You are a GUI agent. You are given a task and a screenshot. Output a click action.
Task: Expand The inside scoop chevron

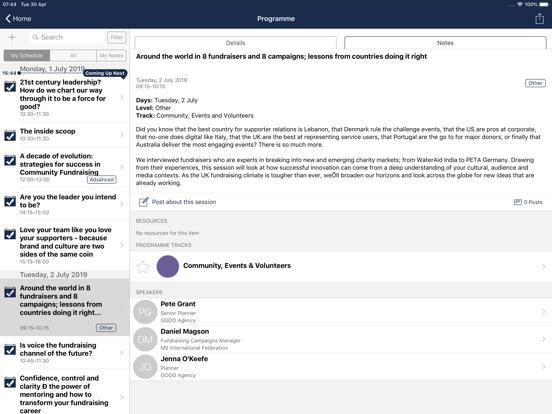122,134
